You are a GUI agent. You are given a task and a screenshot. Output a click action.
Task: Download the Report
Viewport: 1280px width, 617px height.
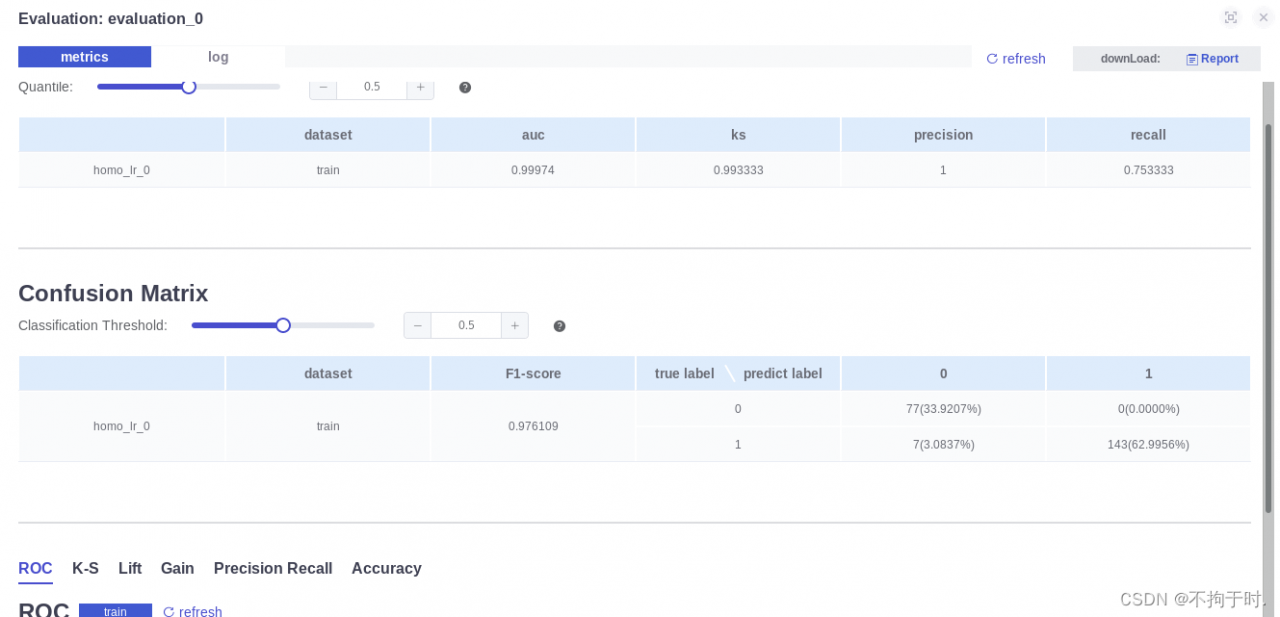(1212, 59)
